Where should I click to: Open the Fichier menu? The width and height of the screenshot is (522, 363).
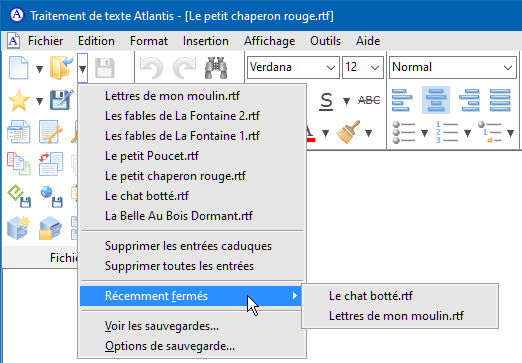click(x=45, y=41)
